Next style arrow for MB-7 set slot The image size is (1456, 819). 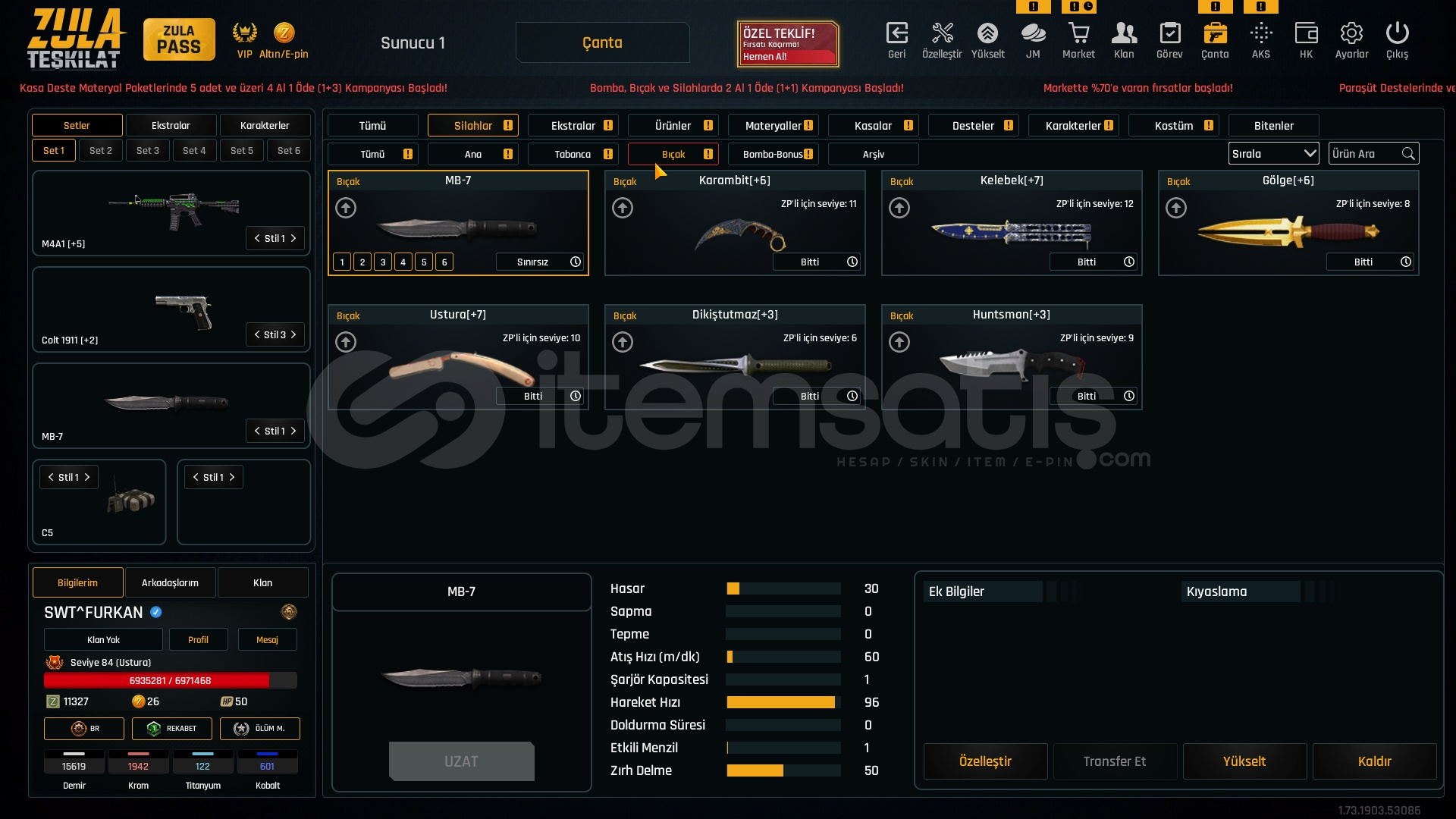pyautogui.click(x=293, y=431)
